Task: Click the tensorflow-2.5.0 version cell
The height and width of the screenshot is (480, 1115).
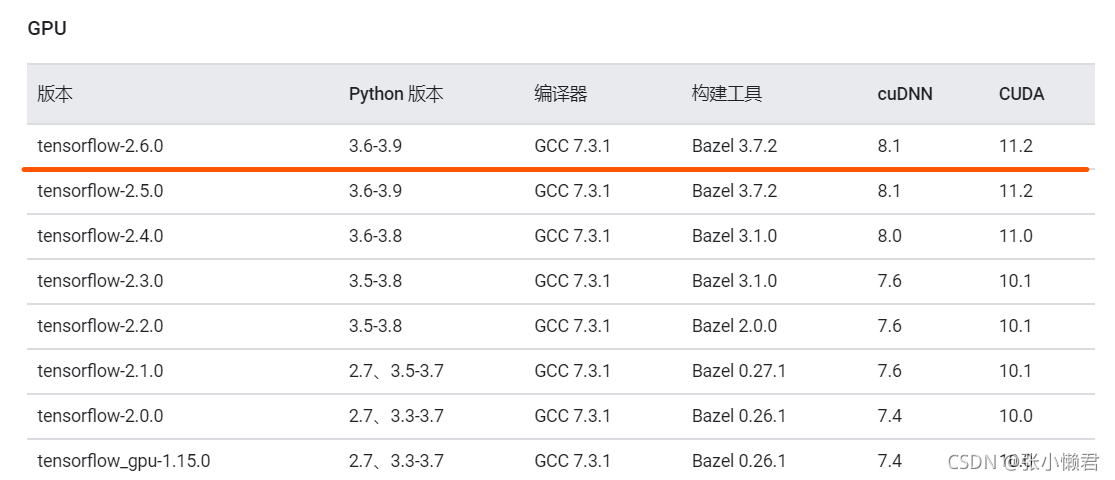Action: pyautogui.click(x=100, y=191)
